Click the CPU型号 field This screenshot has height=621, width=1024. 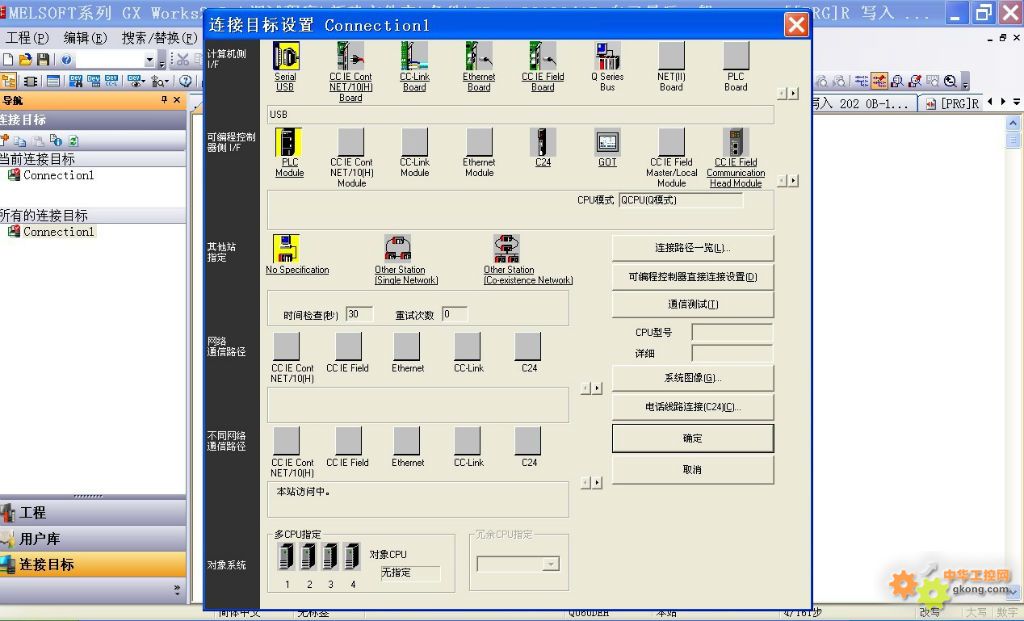coord(732,332)
